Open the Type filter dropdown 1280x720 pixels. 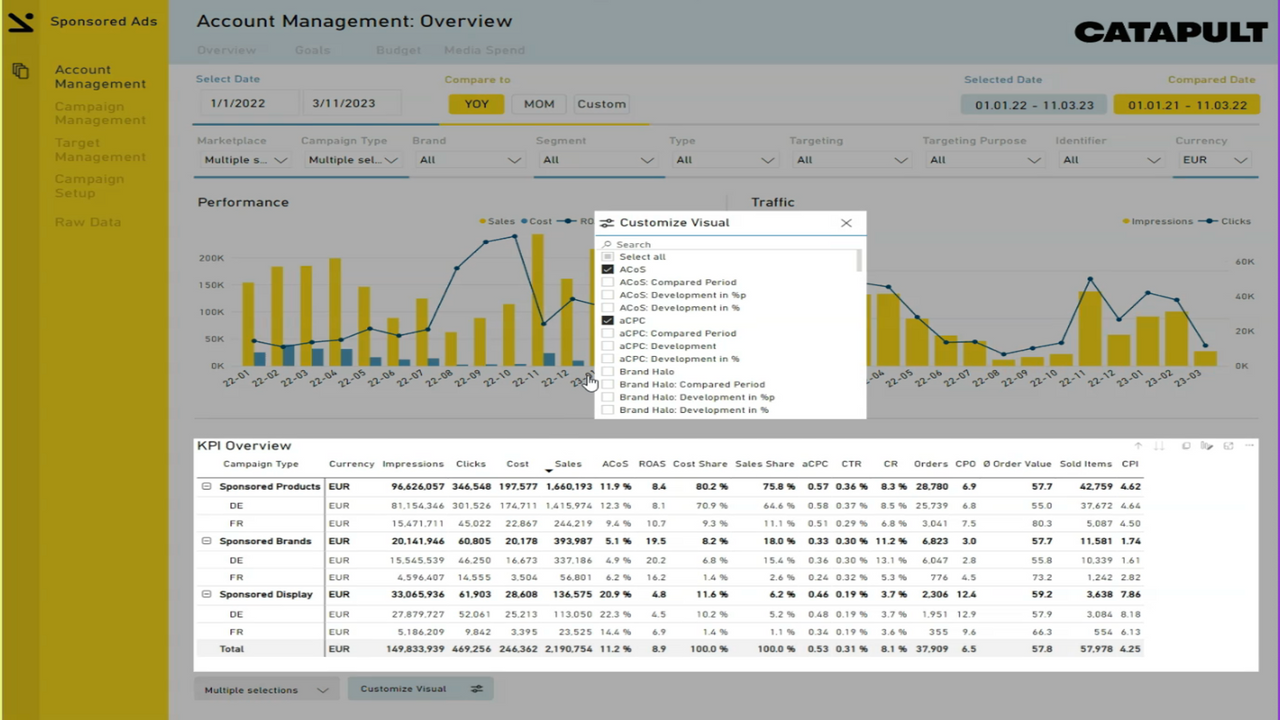pos(723,160)
